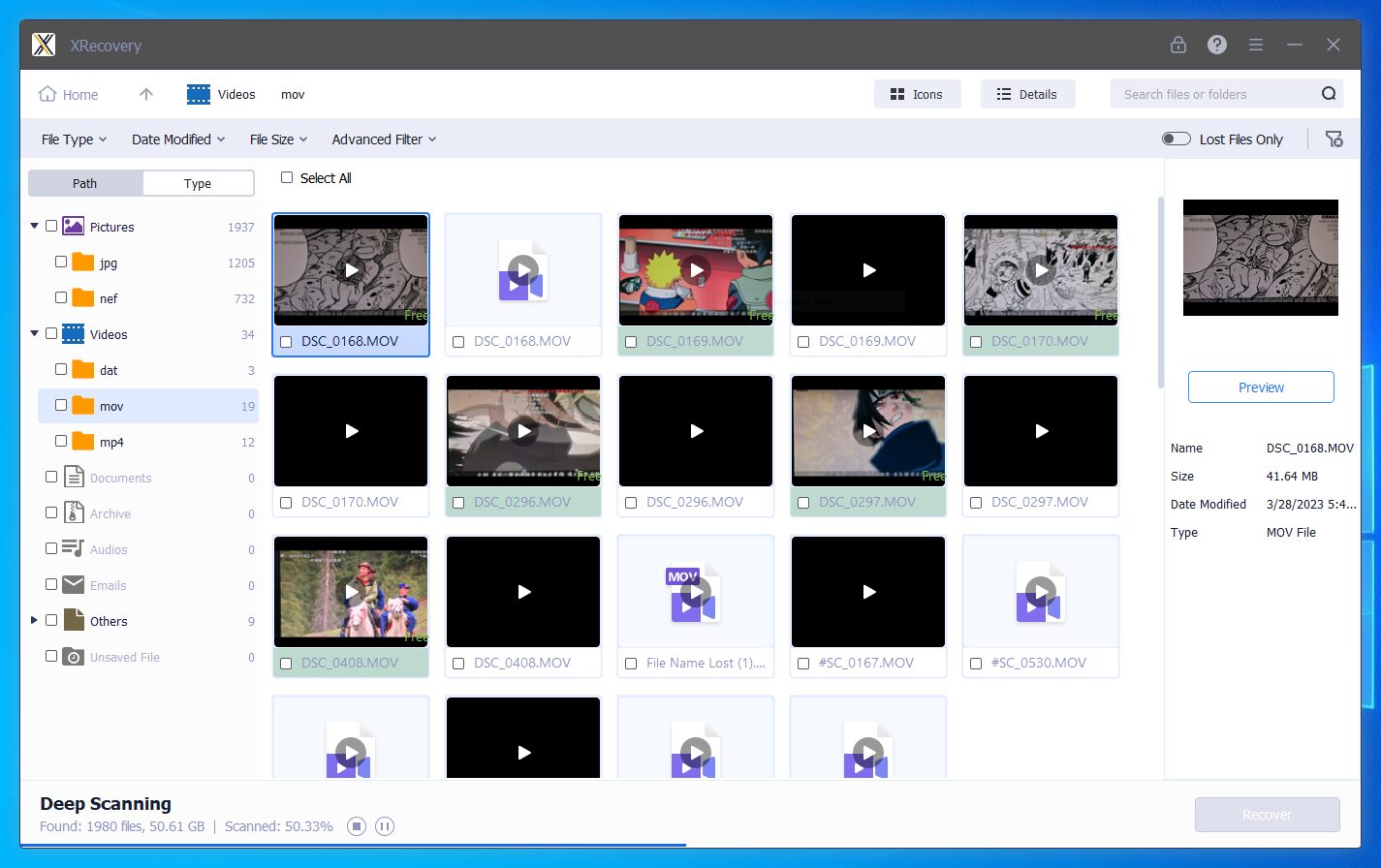Click the Emails envelope icon

click(x=73, y=584)
